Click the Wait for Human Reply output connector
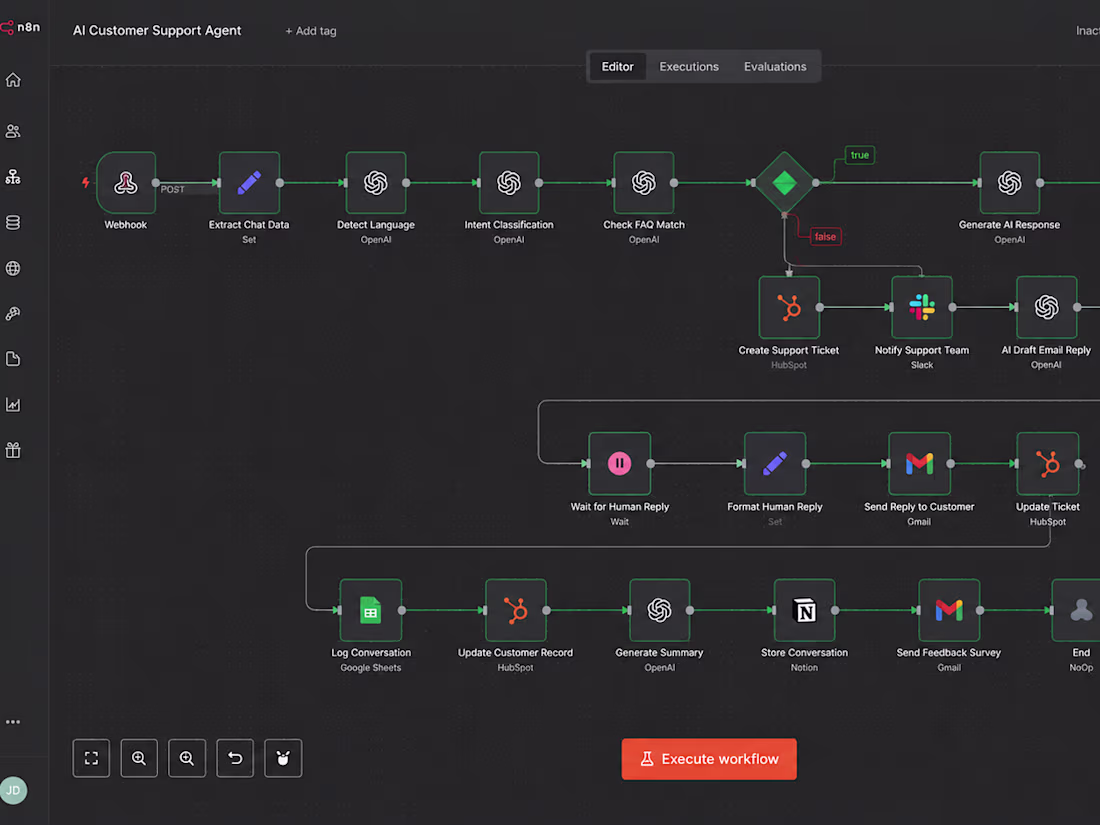Screen dimensions: 1100x825 (651, 464)
